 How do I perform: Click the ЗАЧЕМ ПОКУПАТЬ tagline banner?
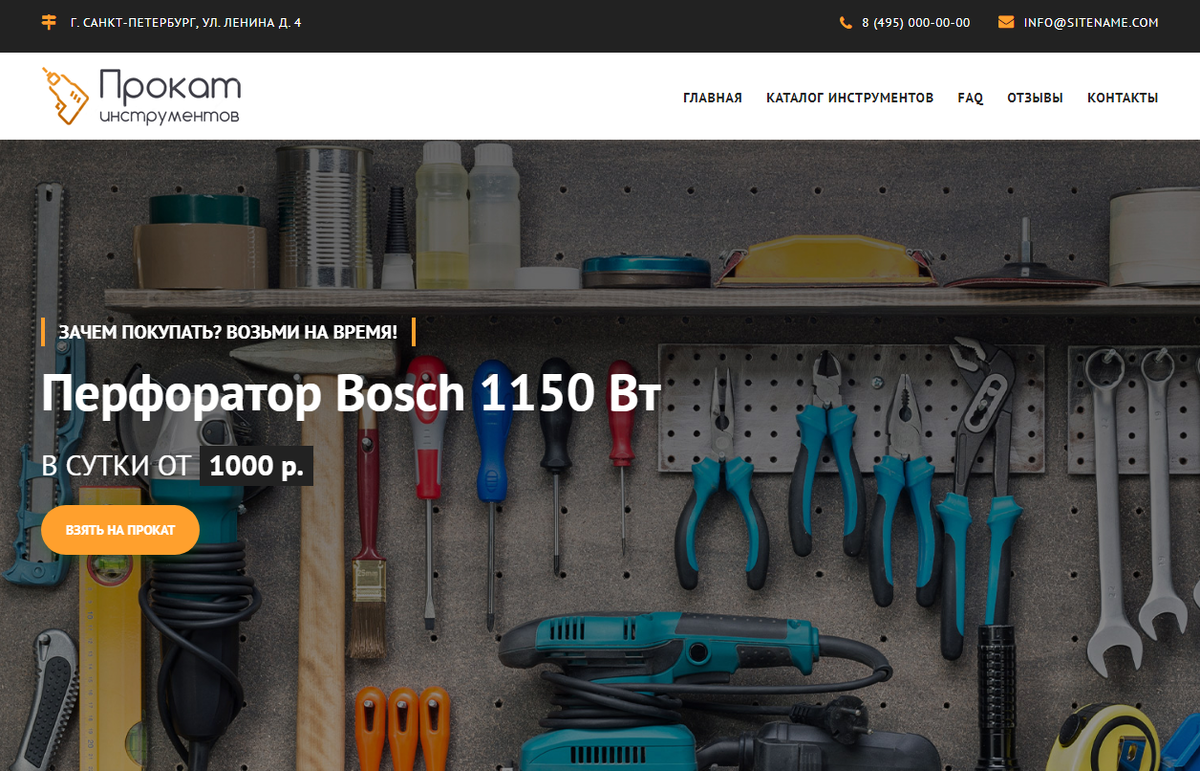[228, 331]
